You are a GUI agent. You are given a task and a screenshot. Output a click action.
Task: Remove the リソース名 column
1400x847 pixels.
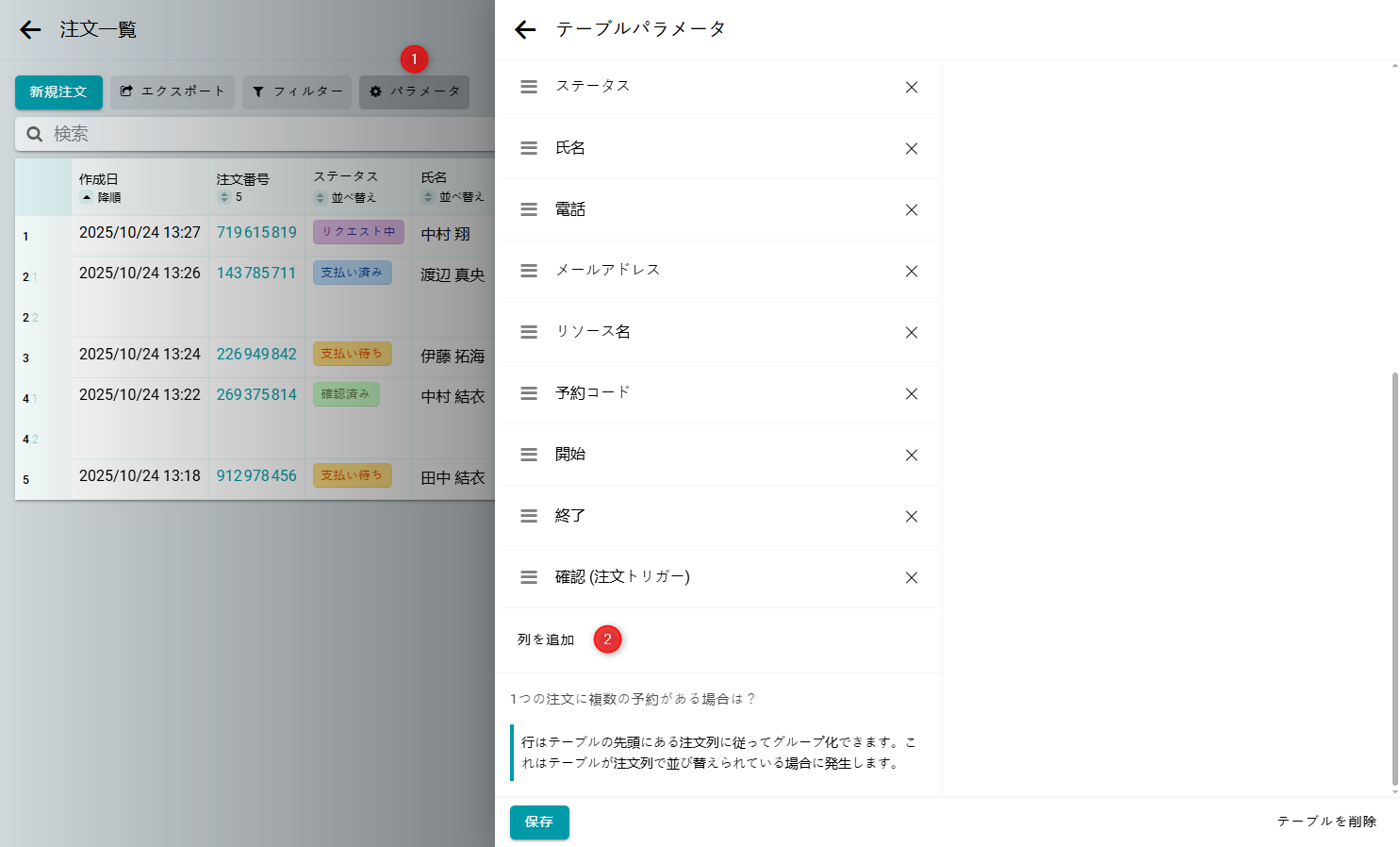[x=912, y=332]
